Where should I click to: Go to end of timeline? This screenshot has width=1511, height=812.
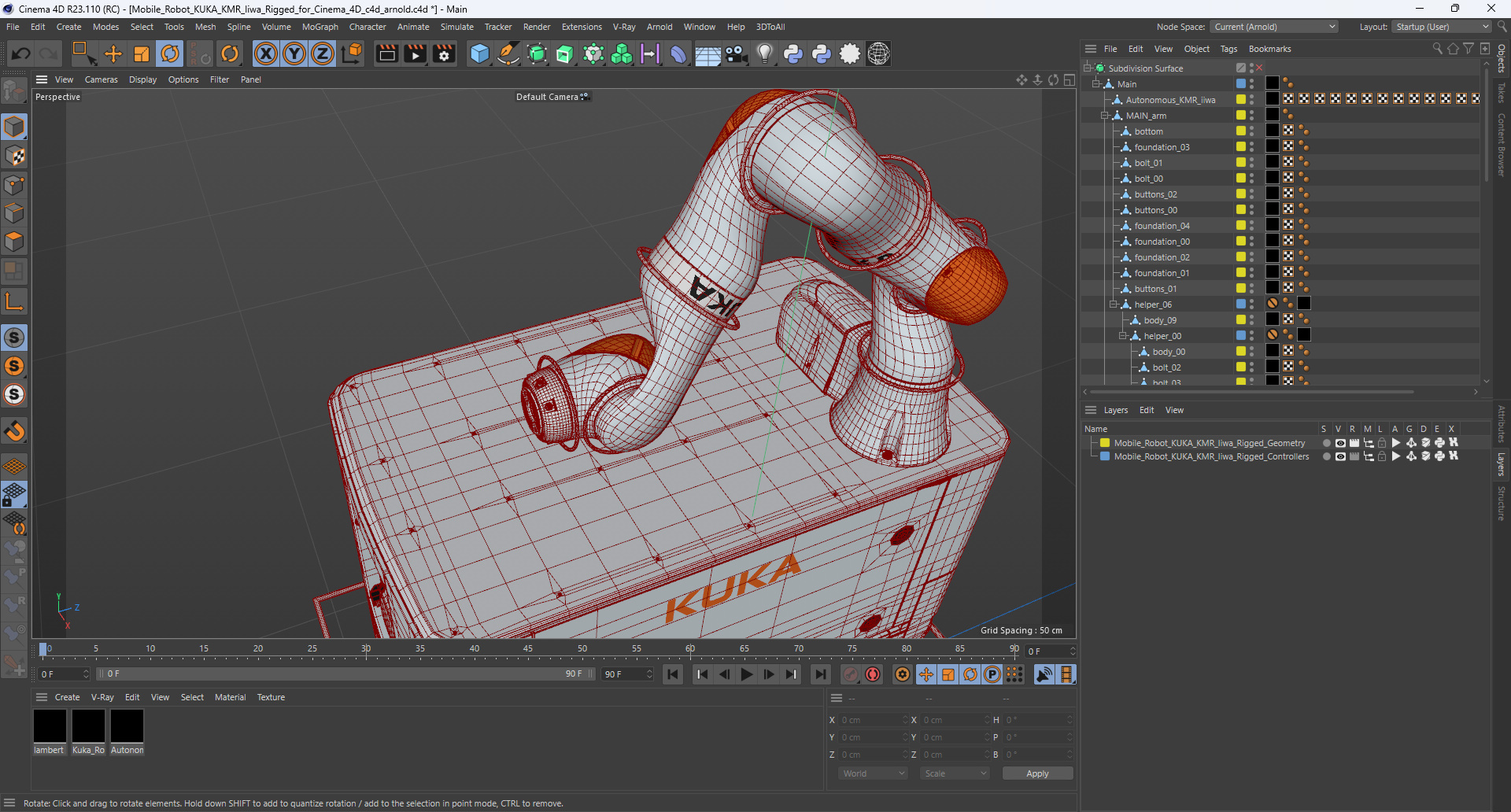coord(821,674)
